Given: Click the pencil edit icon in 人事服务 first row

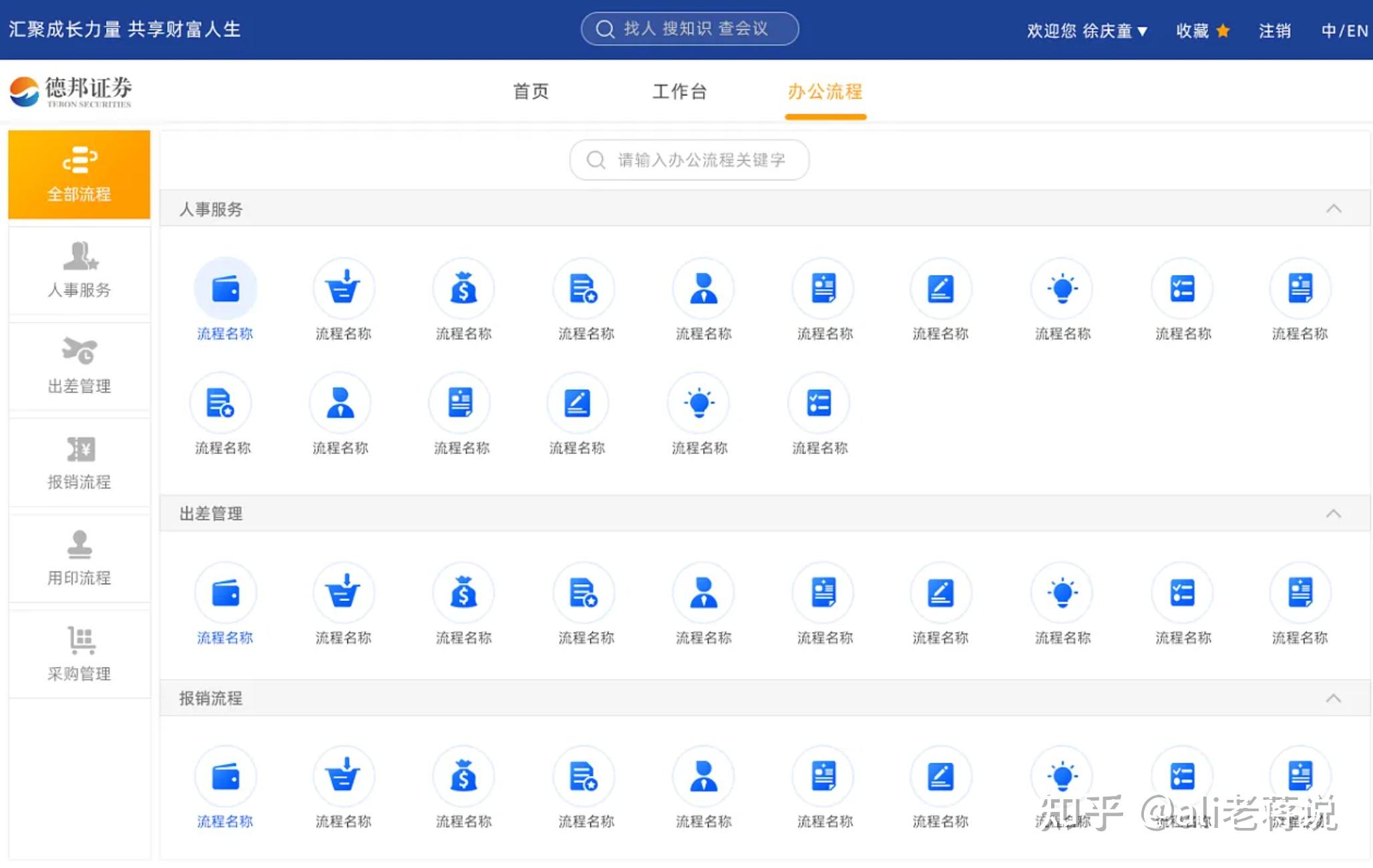Looking at the screenshot, I should click(940, 289).
